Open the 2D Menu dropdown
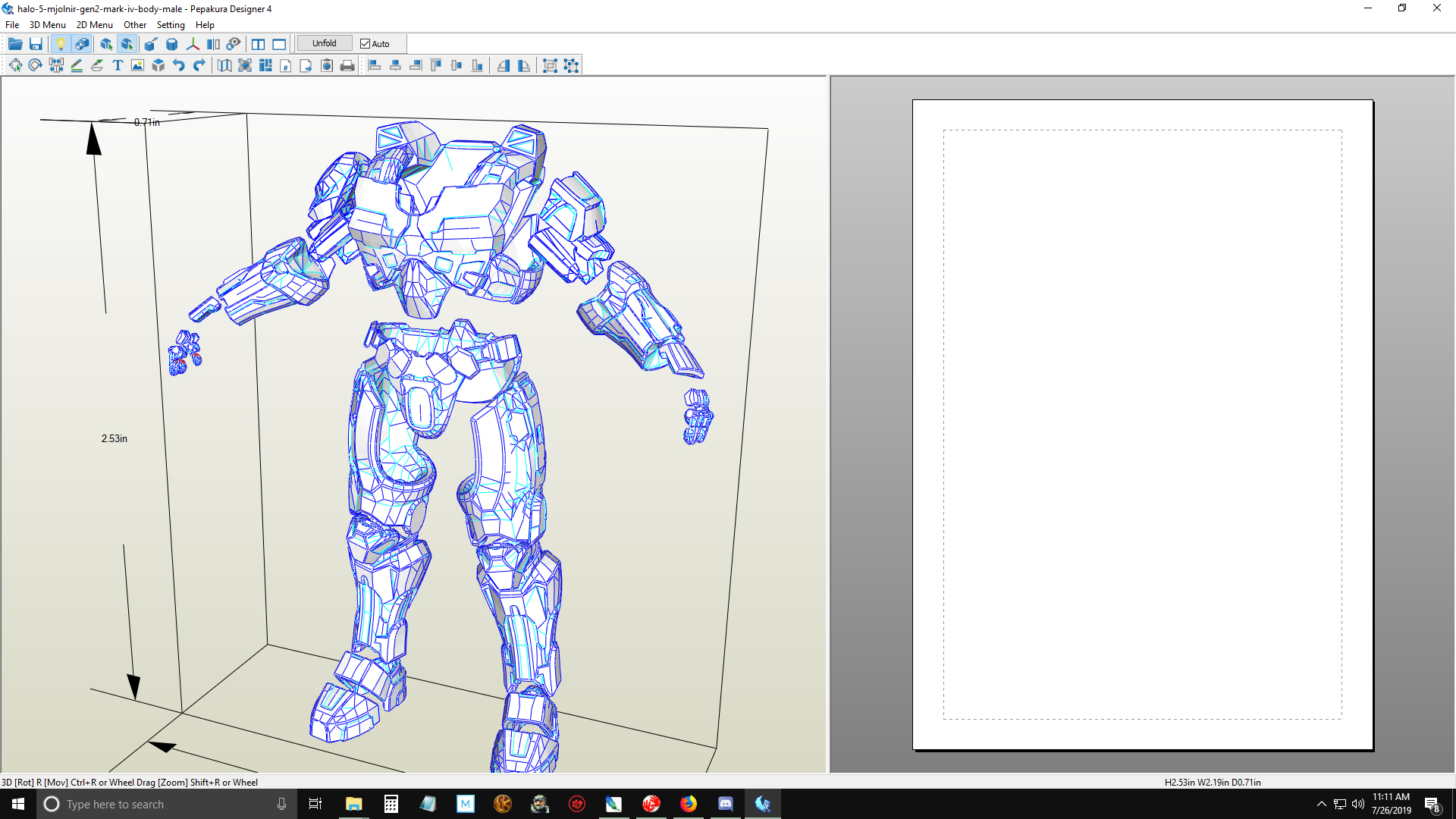1456x819 pixels. pyautogui.click(x=94, y=25)
